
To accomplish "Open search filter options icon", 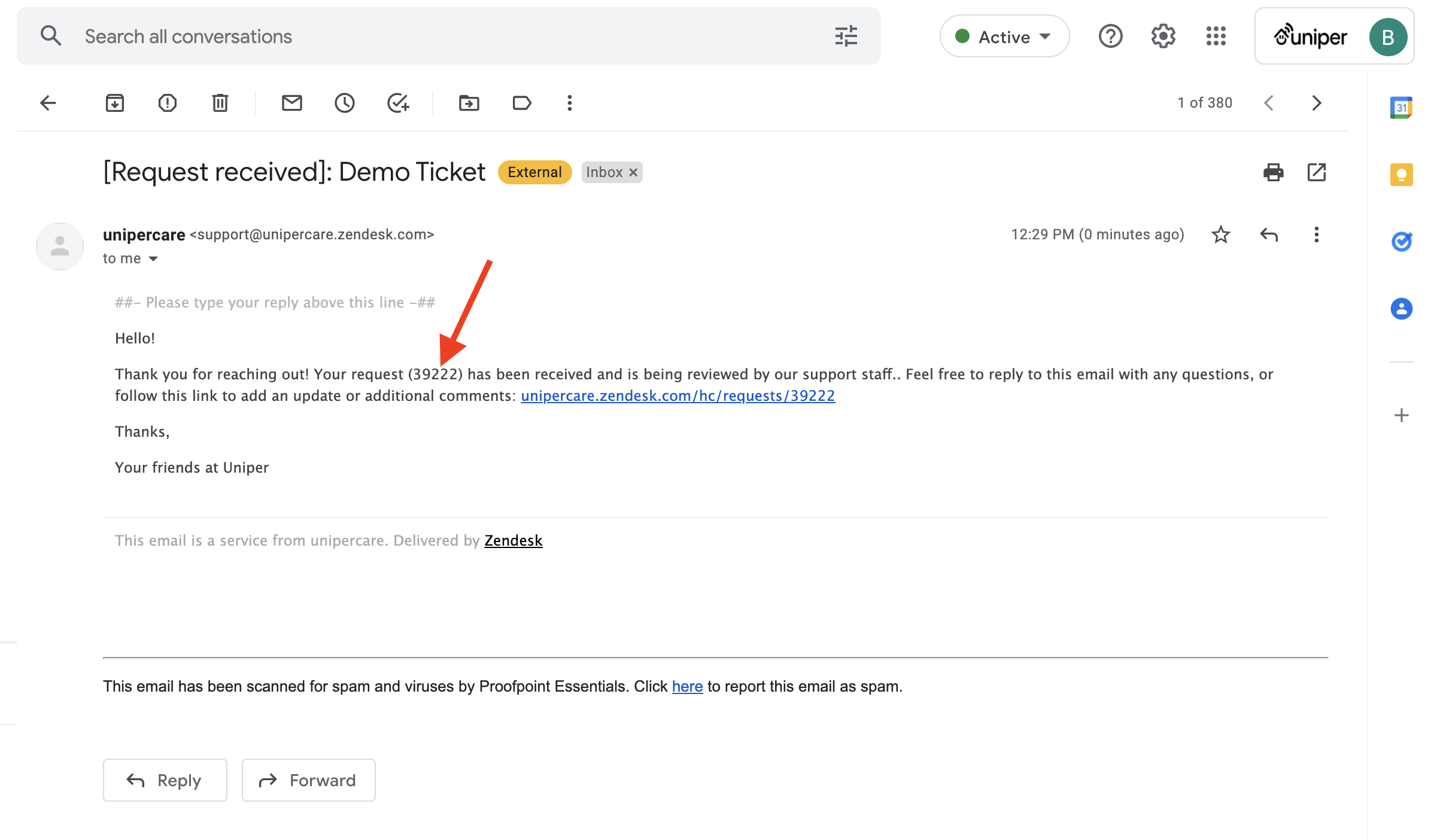I will 846,36.
